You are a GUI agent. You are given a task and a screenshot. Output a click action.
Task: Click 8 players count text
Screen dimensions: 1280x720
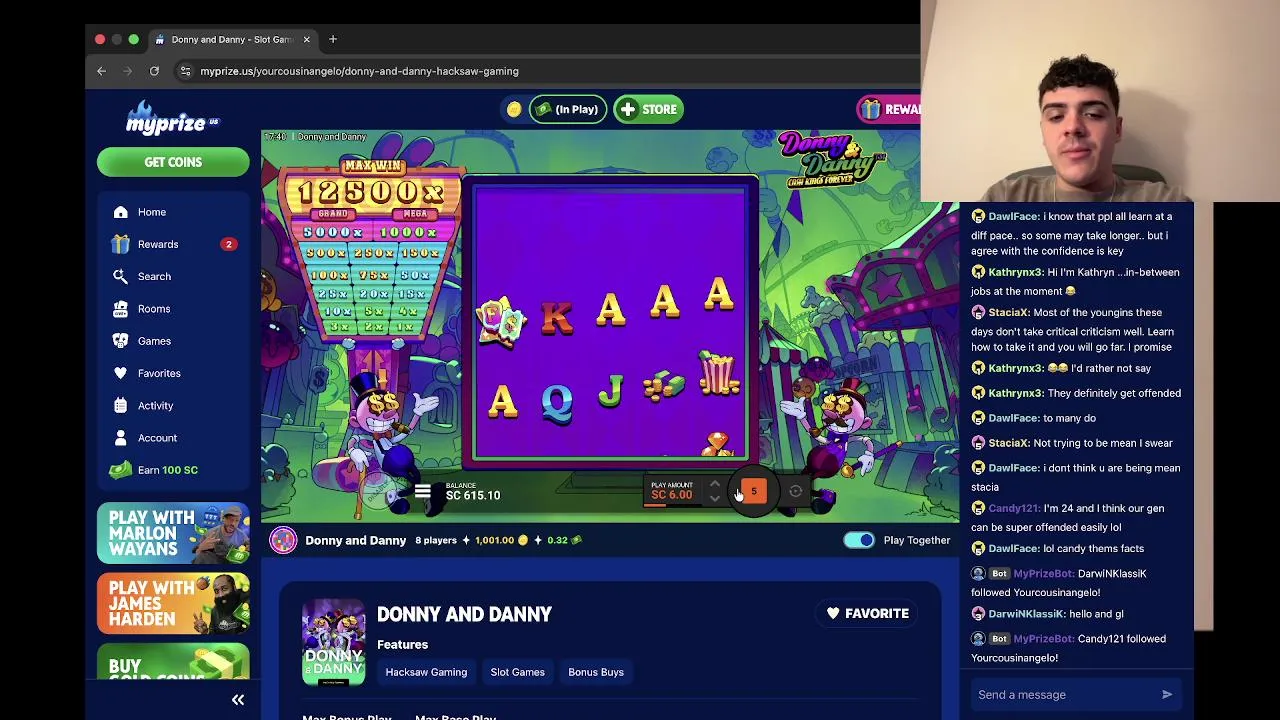click(x=436, y=540)
